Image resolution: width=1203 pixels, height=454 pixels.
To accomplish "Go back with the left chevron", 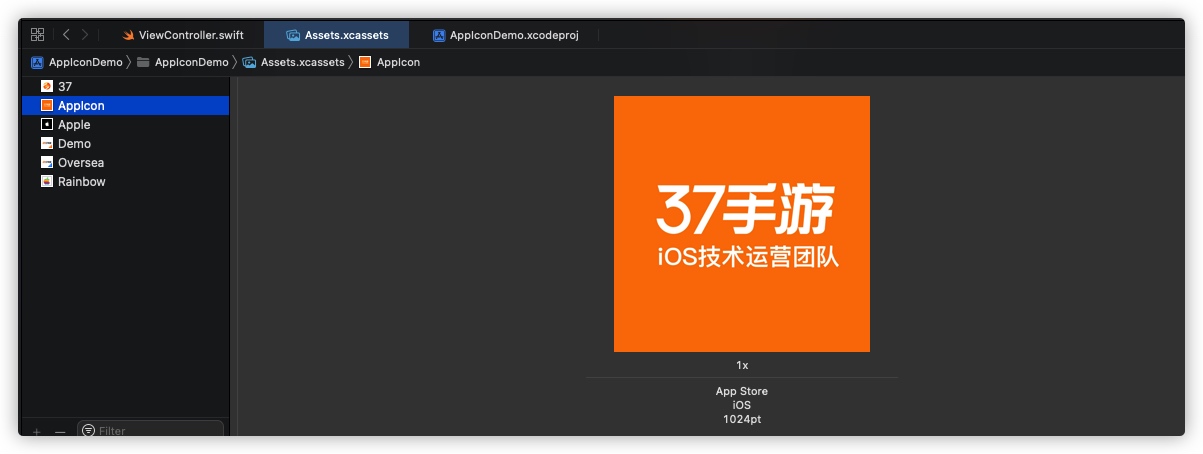I will pos(66,34).
